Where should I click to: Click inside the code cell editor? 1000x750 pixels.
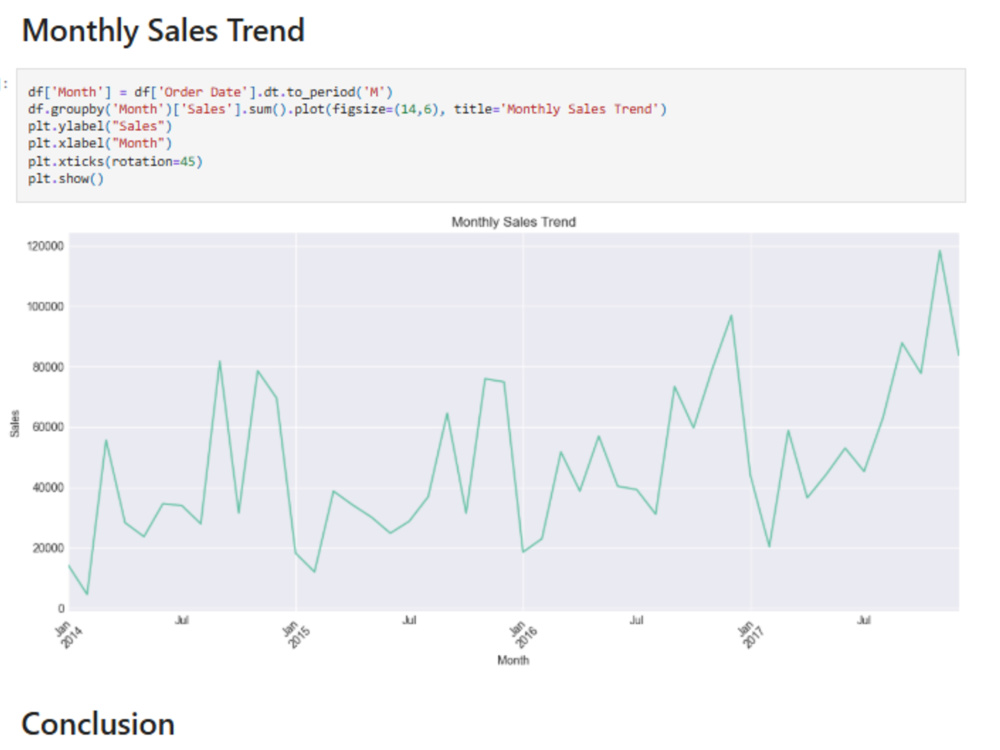490,135
